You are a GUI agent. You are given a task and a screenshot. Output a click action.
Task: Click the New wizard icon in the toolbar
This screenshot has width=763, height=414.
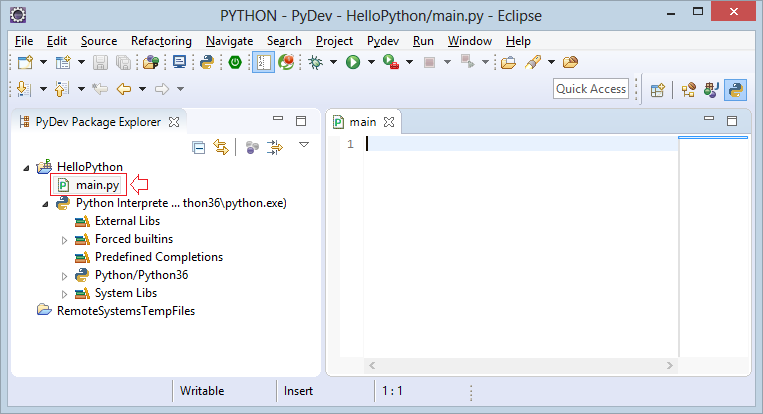click(25, 62)
